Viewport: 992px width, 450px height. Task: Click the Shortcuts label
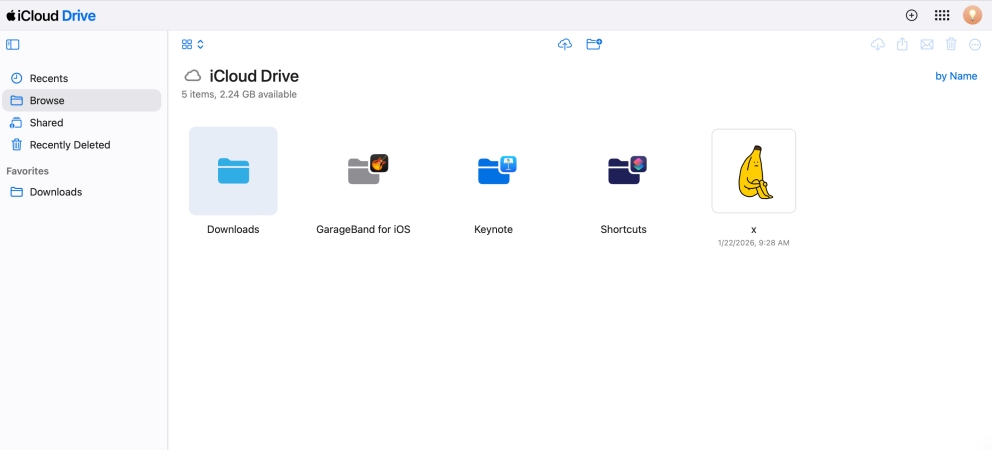click(623, 230)
